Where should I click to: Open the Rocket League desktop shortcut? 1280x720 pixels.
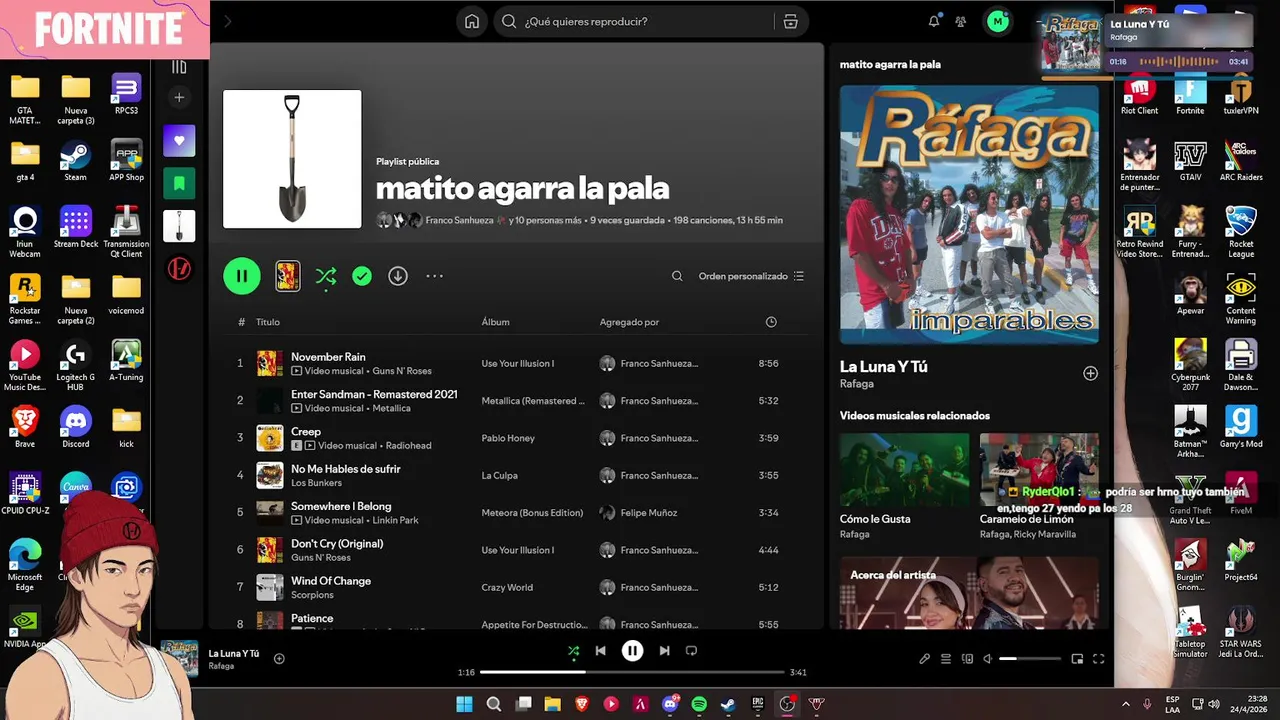[1241, 233]
